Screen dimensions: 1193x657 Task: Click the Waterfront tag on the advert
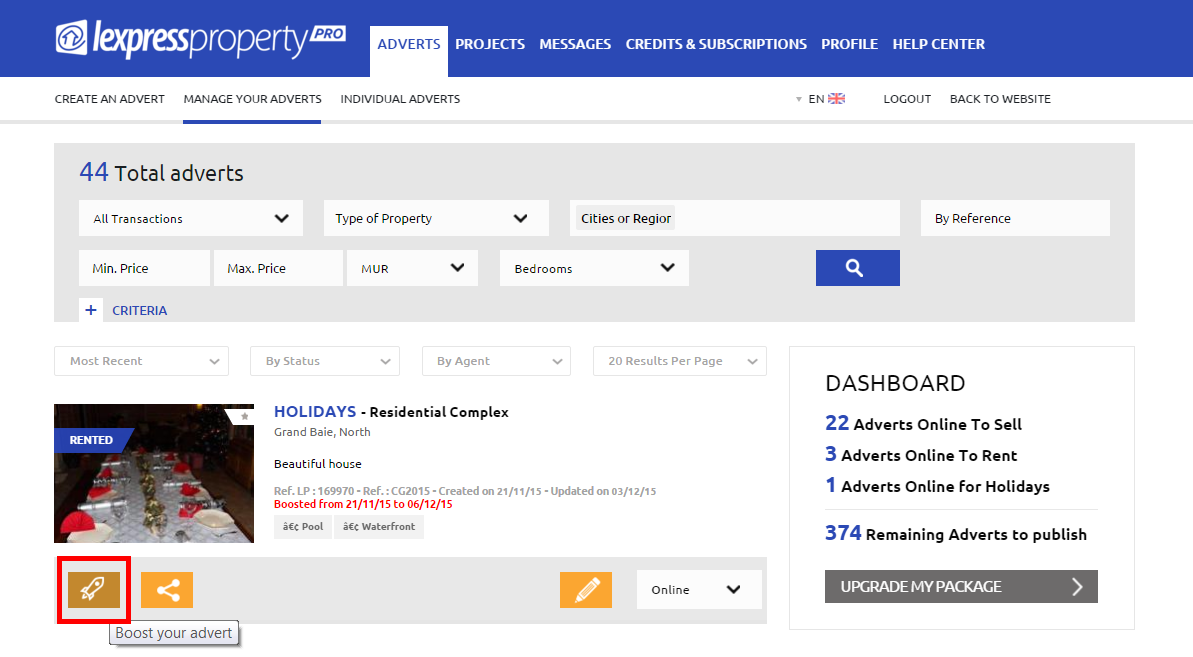point(379,526)
